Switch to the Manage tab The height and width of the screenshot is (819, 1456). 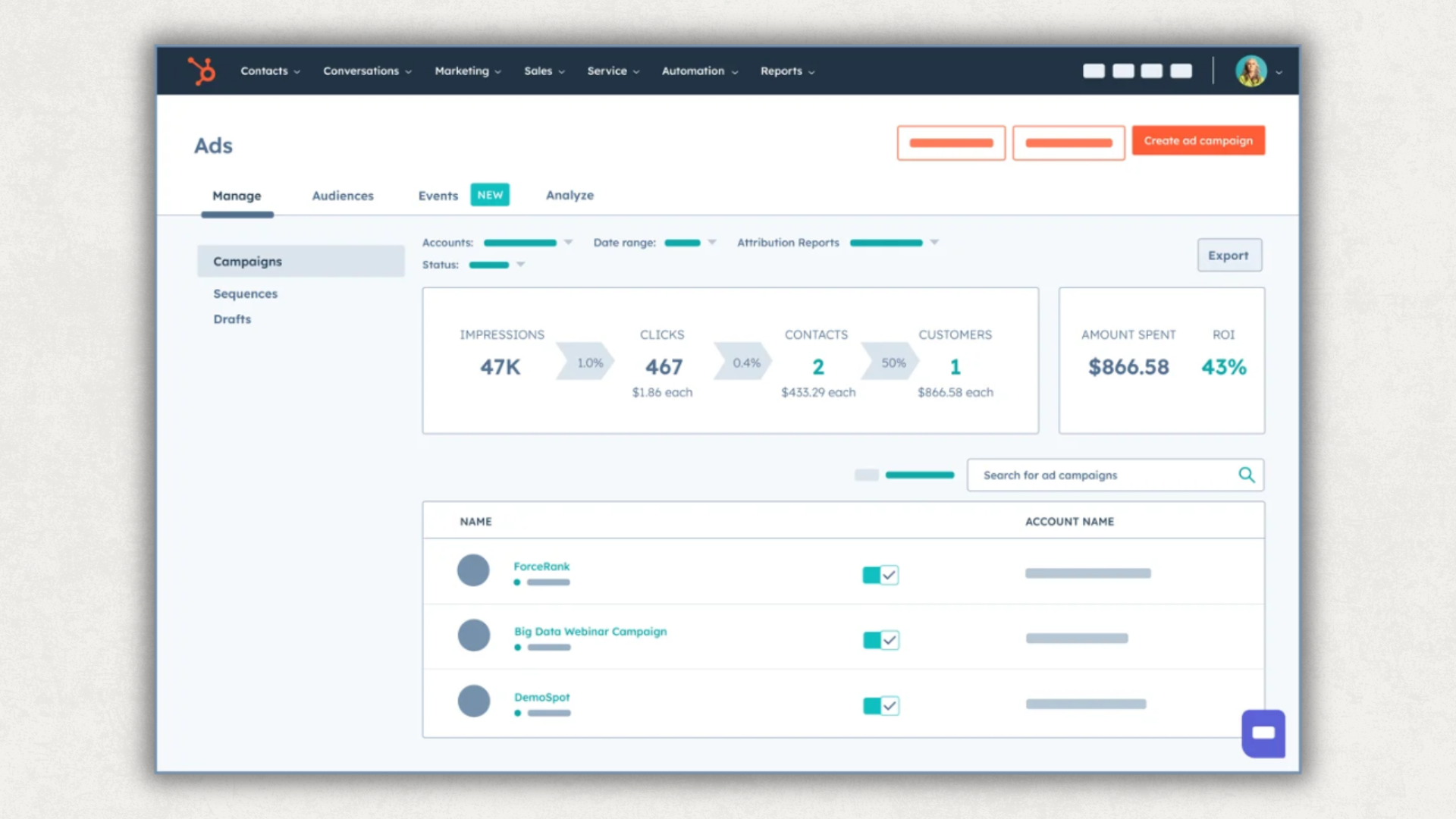click(237, 196)
